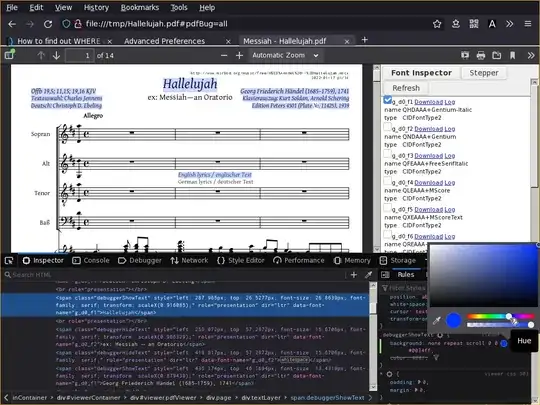Open the File menu
The image size is (540, 405).
click(12, 8)
